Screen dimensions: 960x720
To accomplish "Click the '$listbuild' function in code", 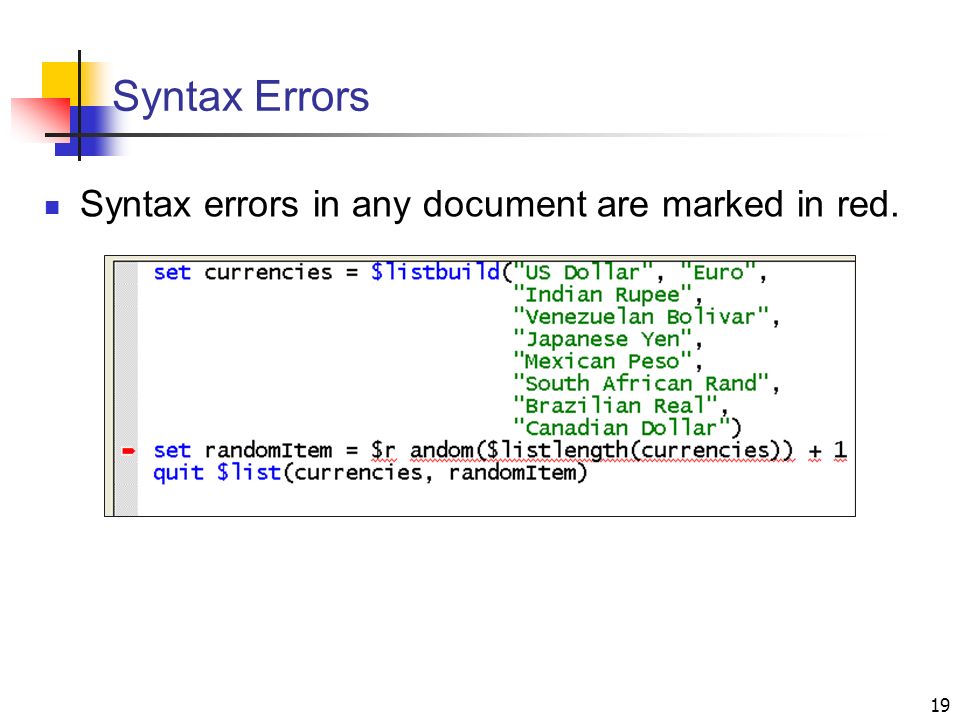I will pyautogui.click(x=435, y=272).
